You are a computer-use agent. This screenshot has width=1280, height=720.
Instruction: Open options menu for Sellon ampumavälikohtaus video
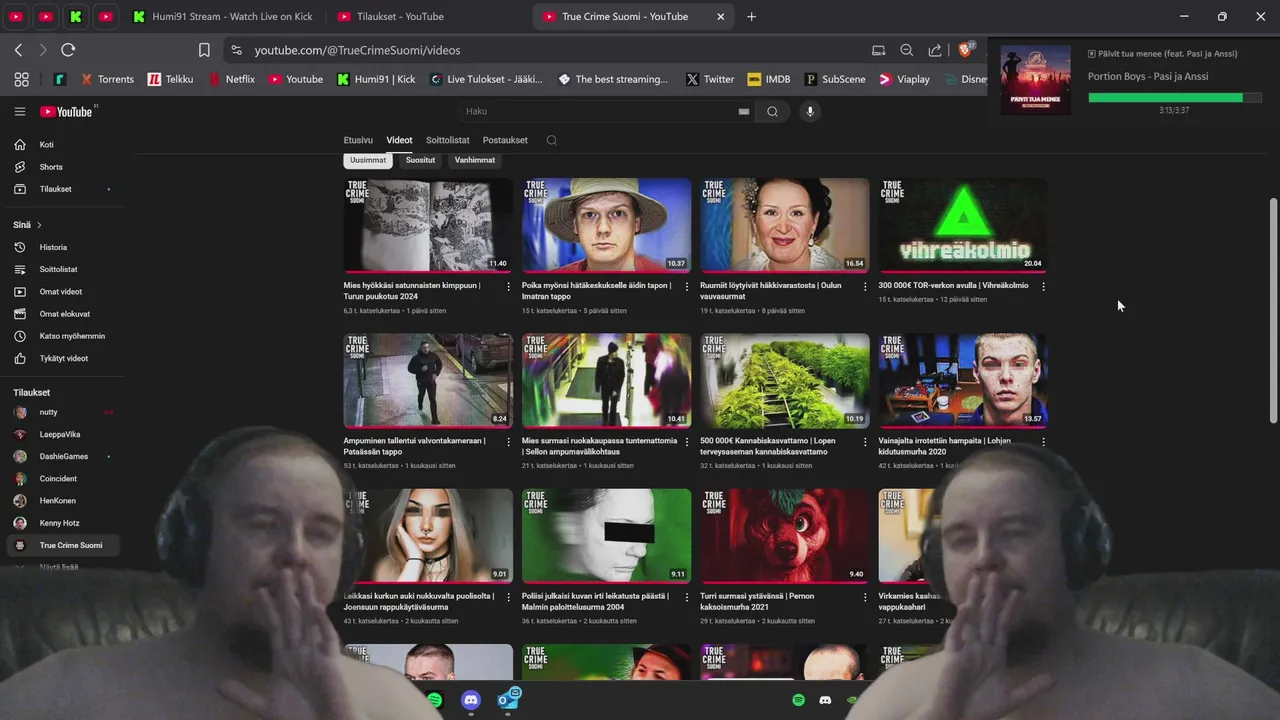(687, 441)
